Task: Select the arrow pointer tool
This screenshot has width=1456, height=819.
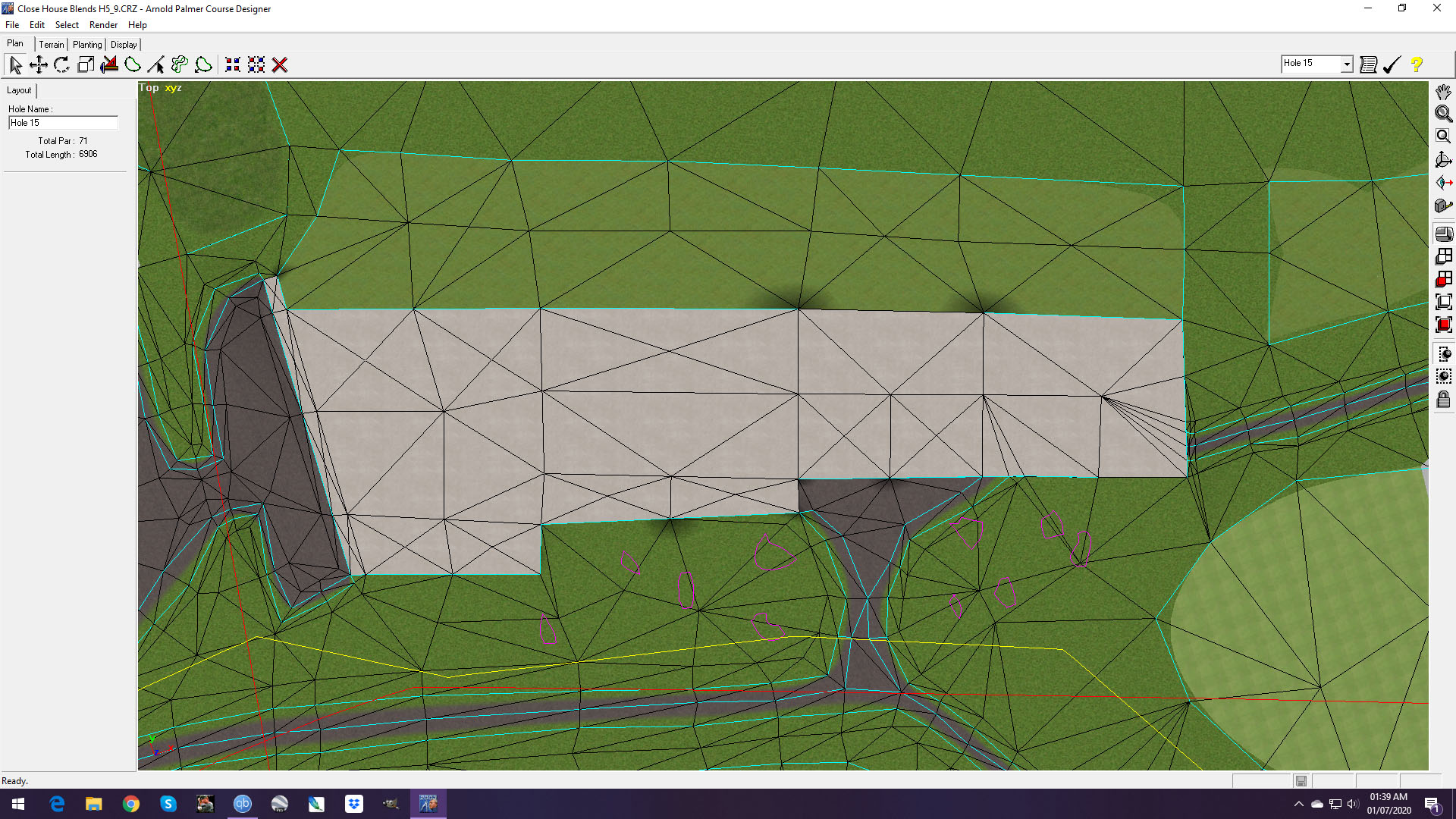Action: pyautogui.click(x=15, y=65)
